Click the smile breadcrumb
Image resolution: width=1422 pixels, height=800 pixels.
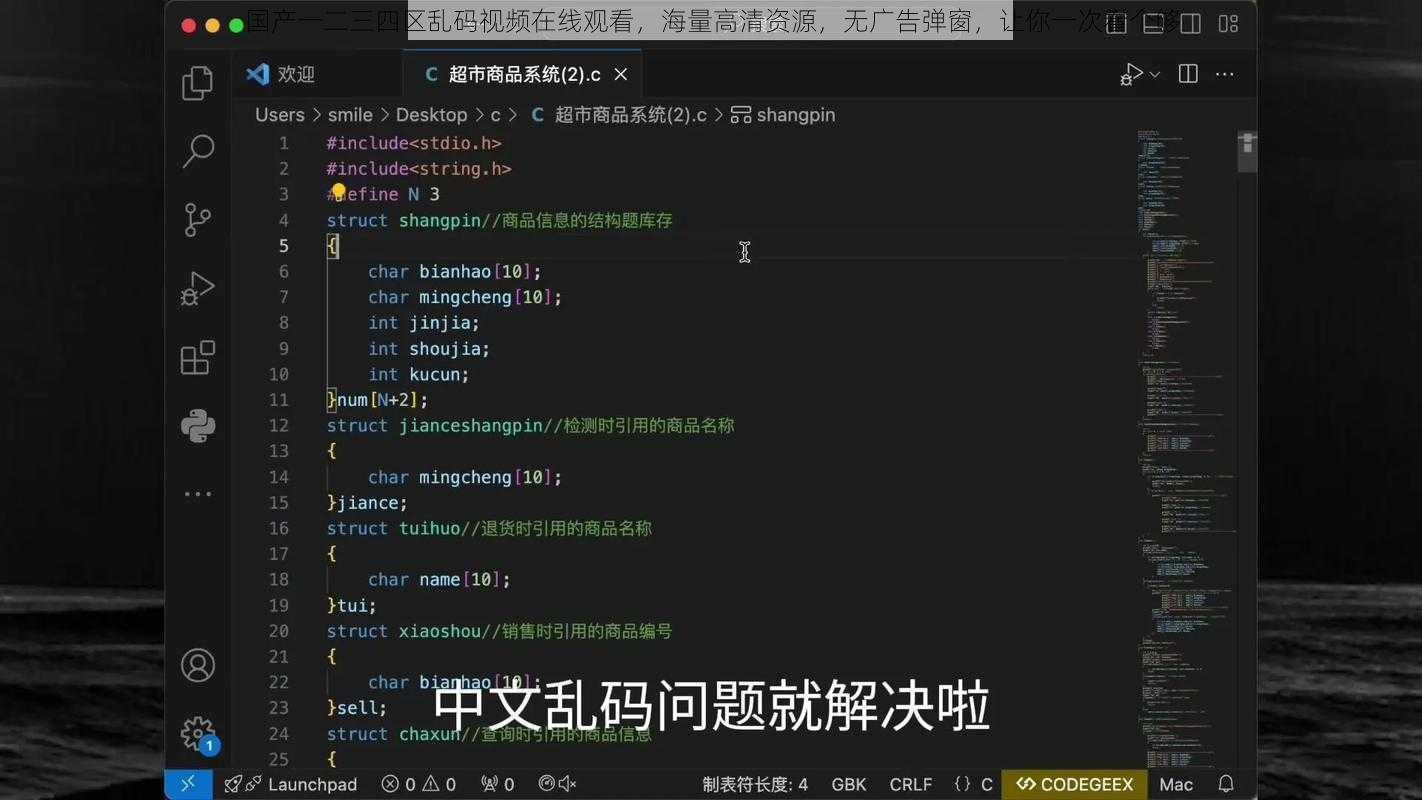pos(350,115)
